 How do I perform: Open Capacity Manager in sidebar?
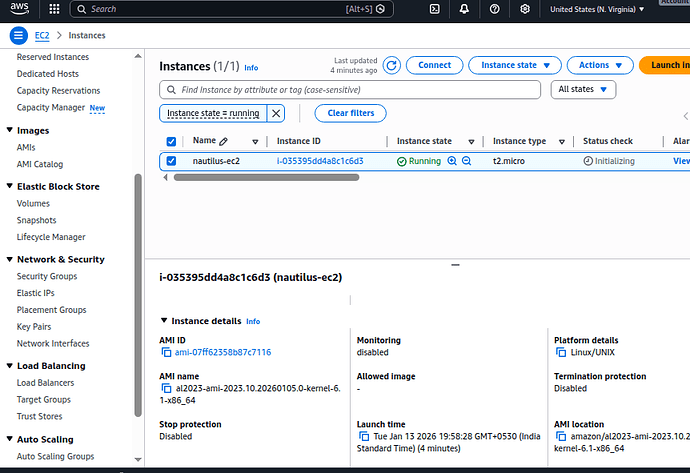[51, 107]
